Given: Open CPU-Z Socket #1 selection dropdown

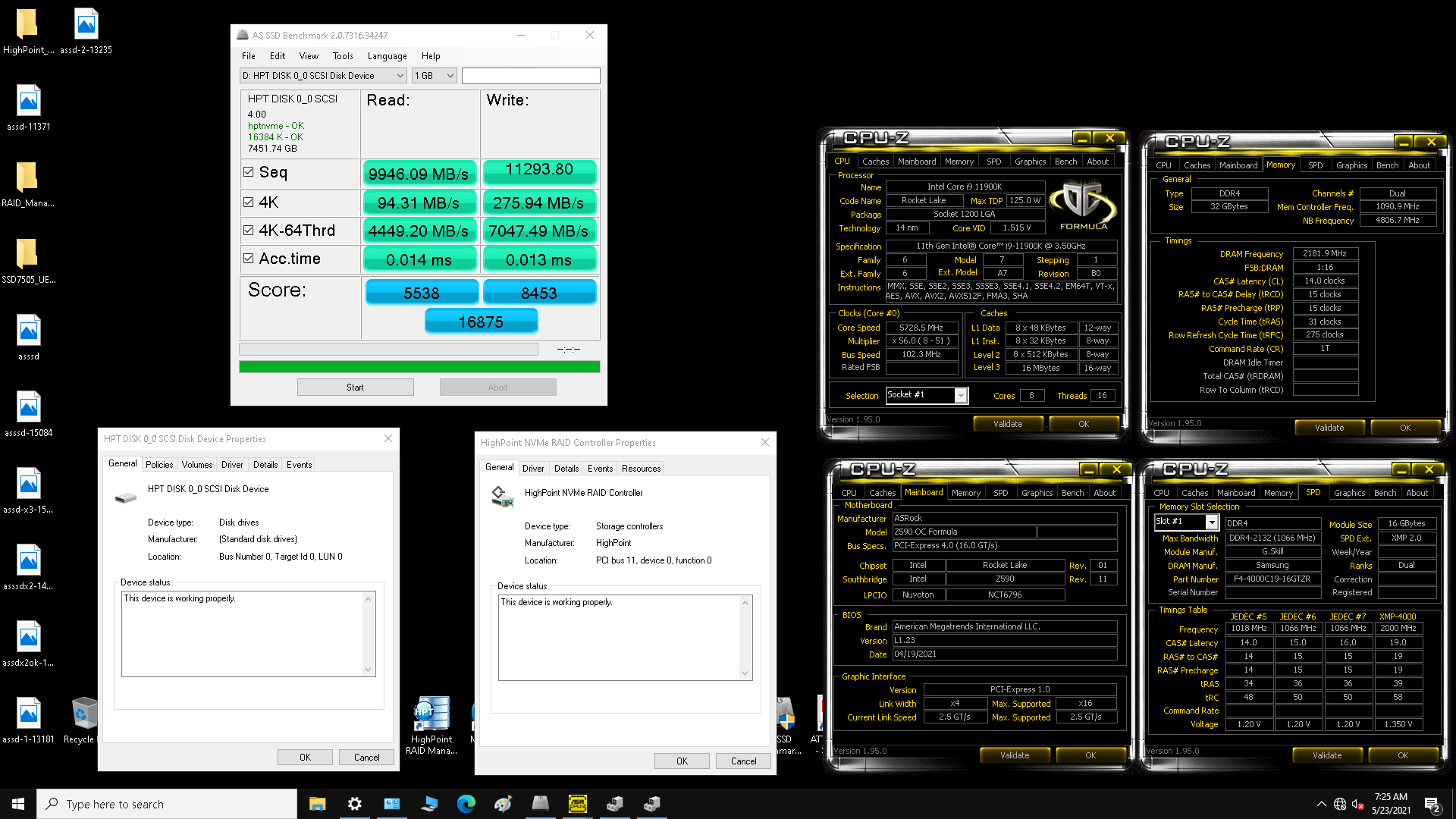Looking at the screenshot, I should click(927, 395).
